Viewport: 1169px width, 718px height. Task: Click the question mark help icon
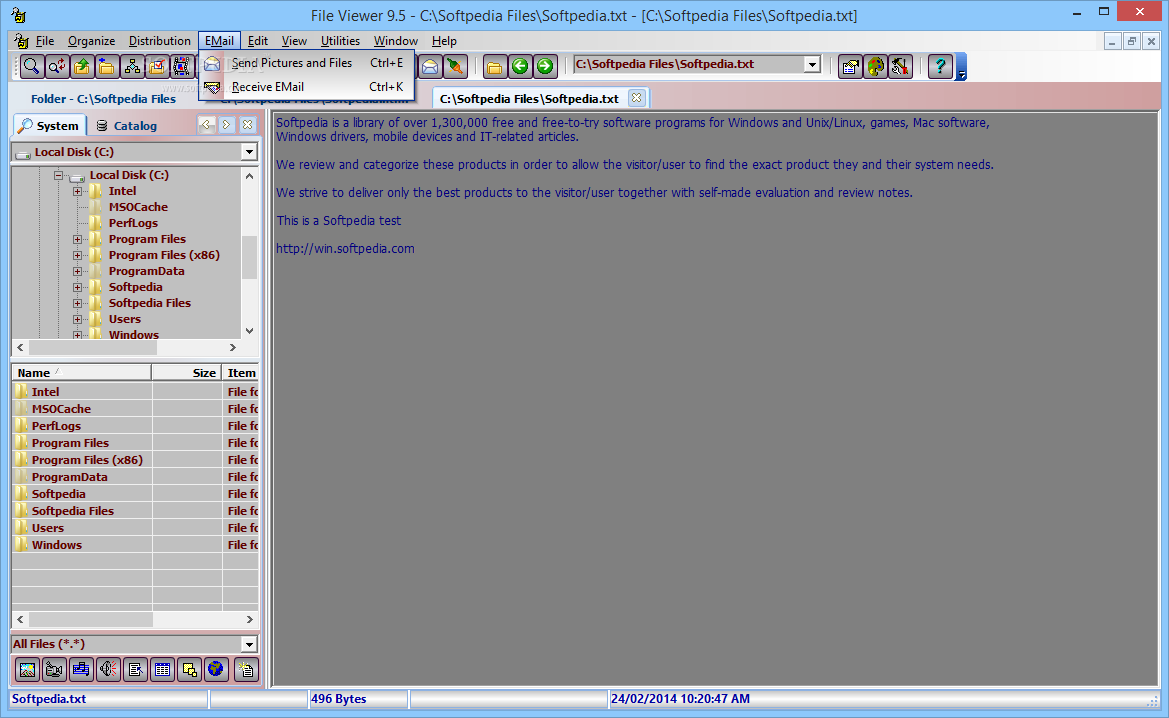(x=940, y=66)
